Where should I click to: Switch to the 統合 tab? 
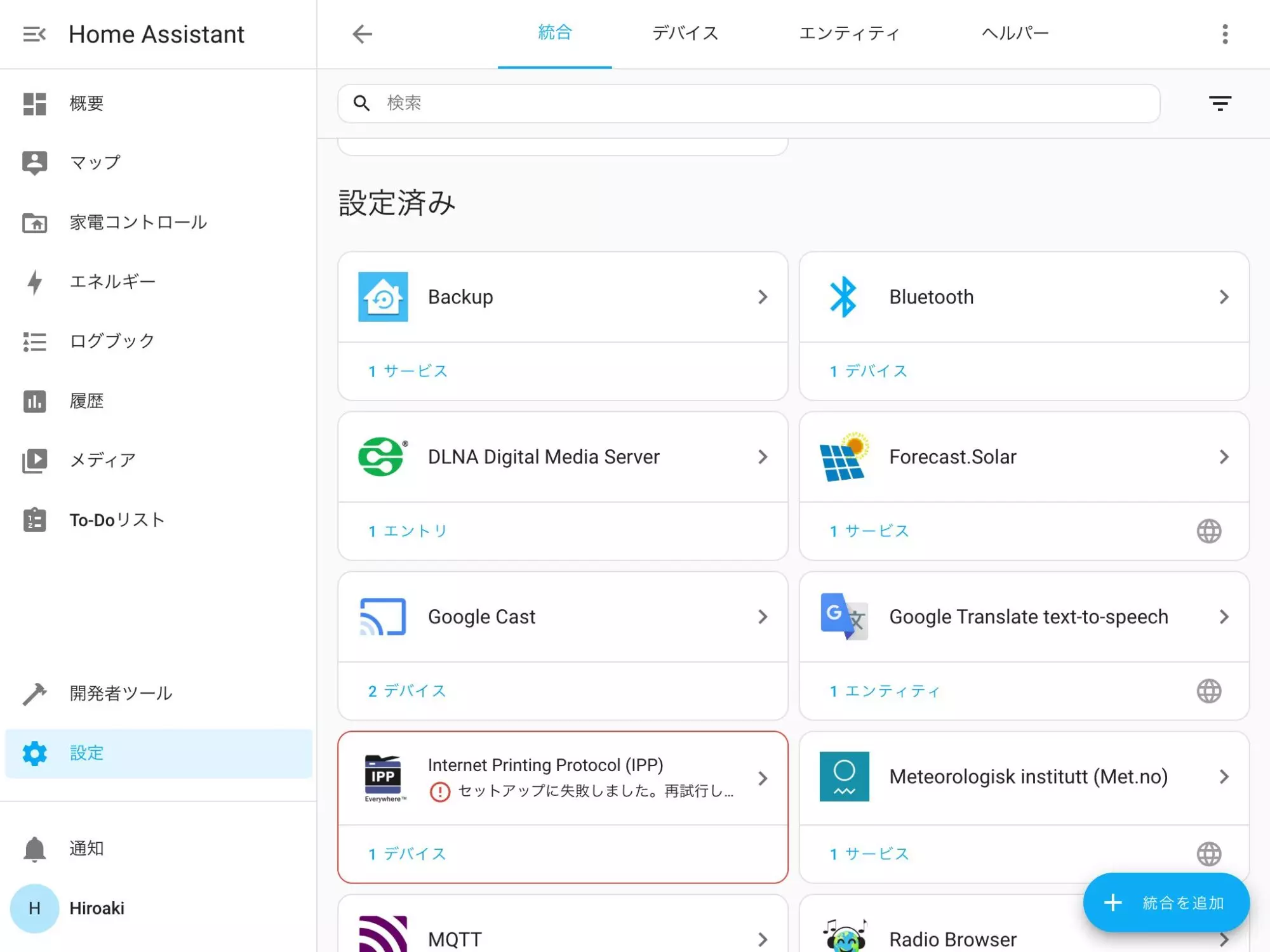click(555, 33)
